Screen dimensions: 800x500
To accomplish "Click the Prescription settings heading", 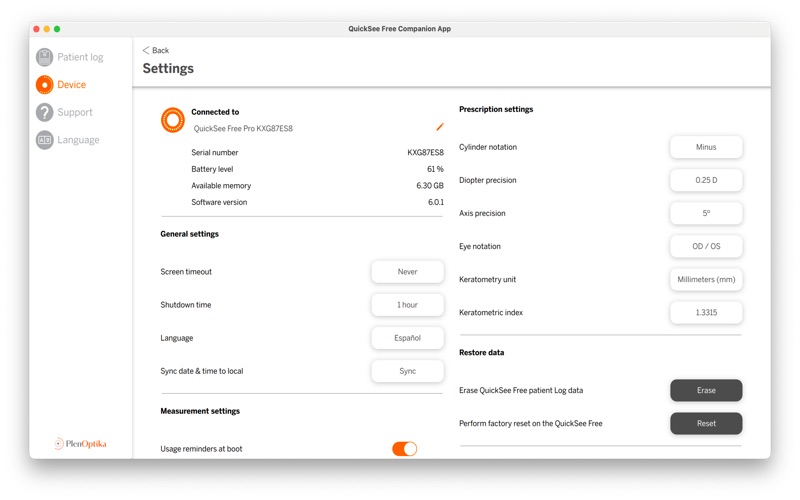I will coord(496,109).
